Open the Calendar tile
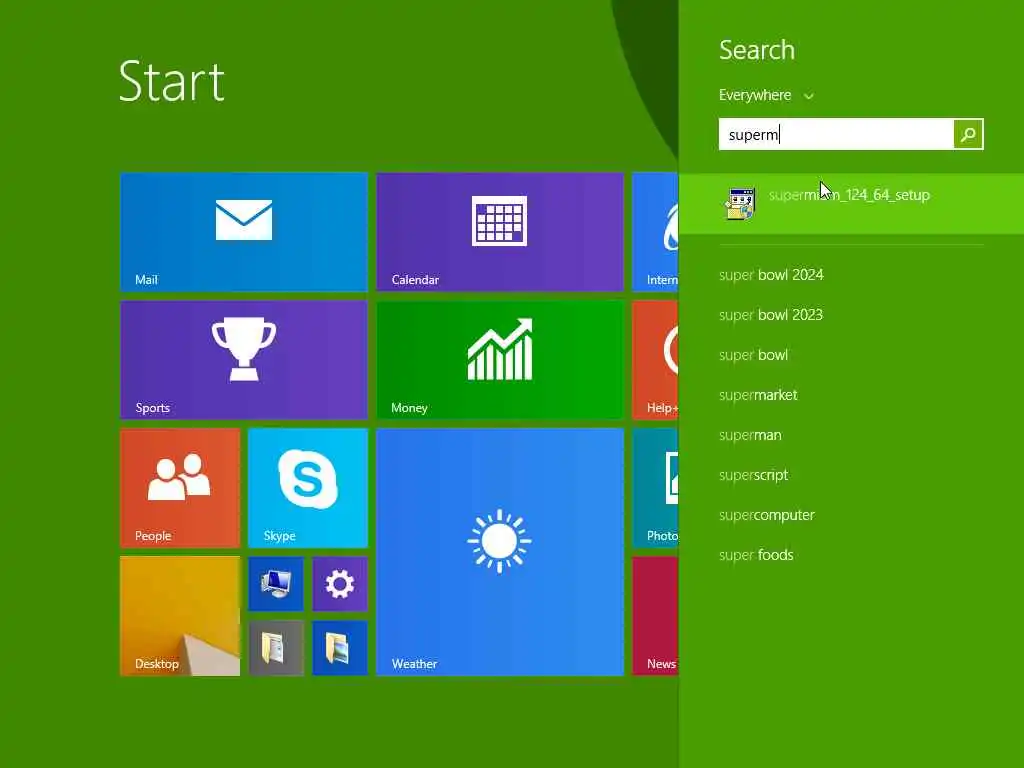Image resolution: width=1024 pixels, height=768 pixels. (x=500, y=231)
